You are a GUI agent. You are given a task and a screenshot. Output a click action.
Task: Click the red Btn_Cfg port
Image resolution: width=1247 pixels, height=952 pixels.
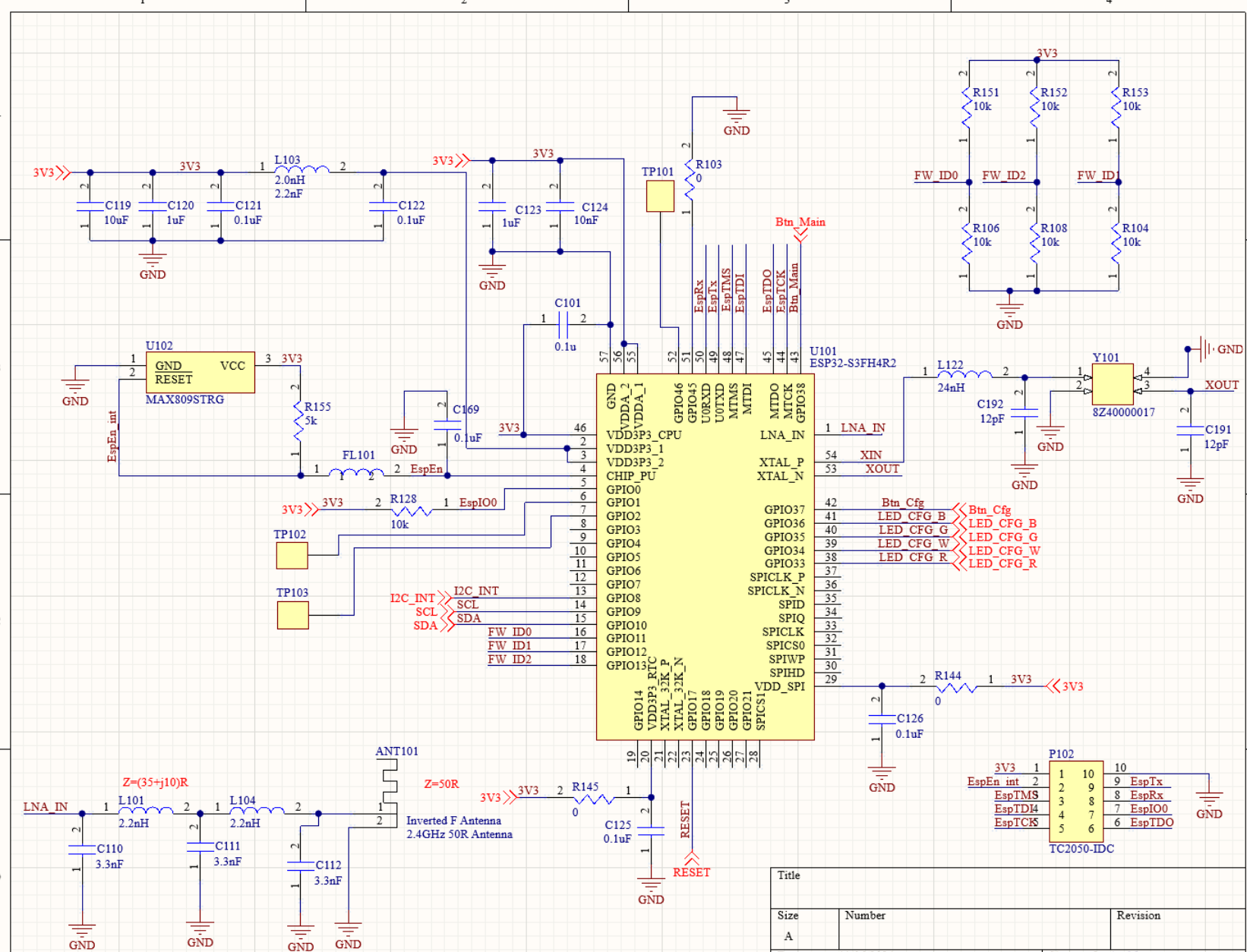coord(982,510)
